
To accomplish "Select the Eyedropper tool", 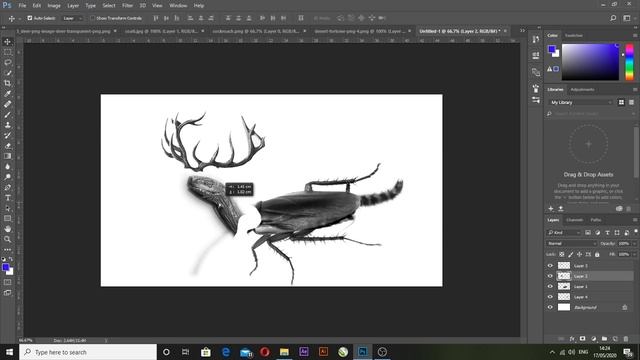I will click(7, 93).
